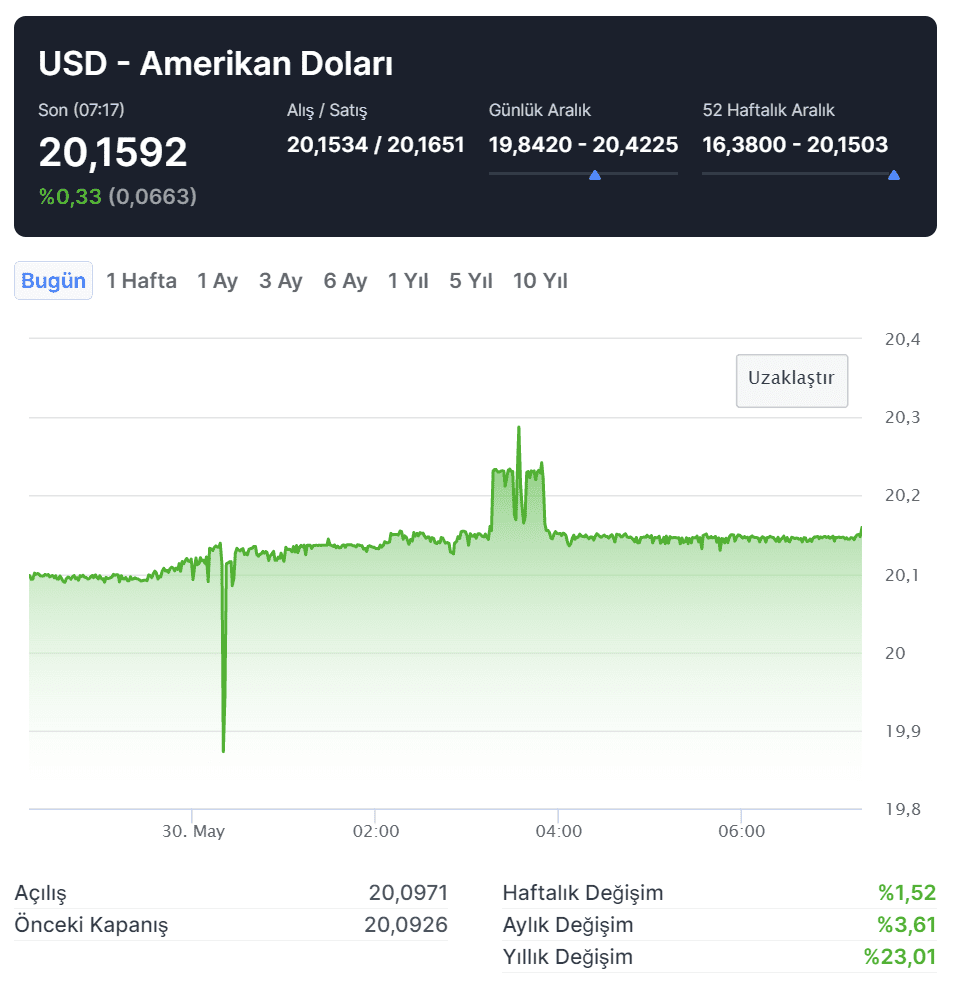Viewport: 954px width, 990px height.
Task: Click the highest peak on the chart line
Action: tap(519, 428)
